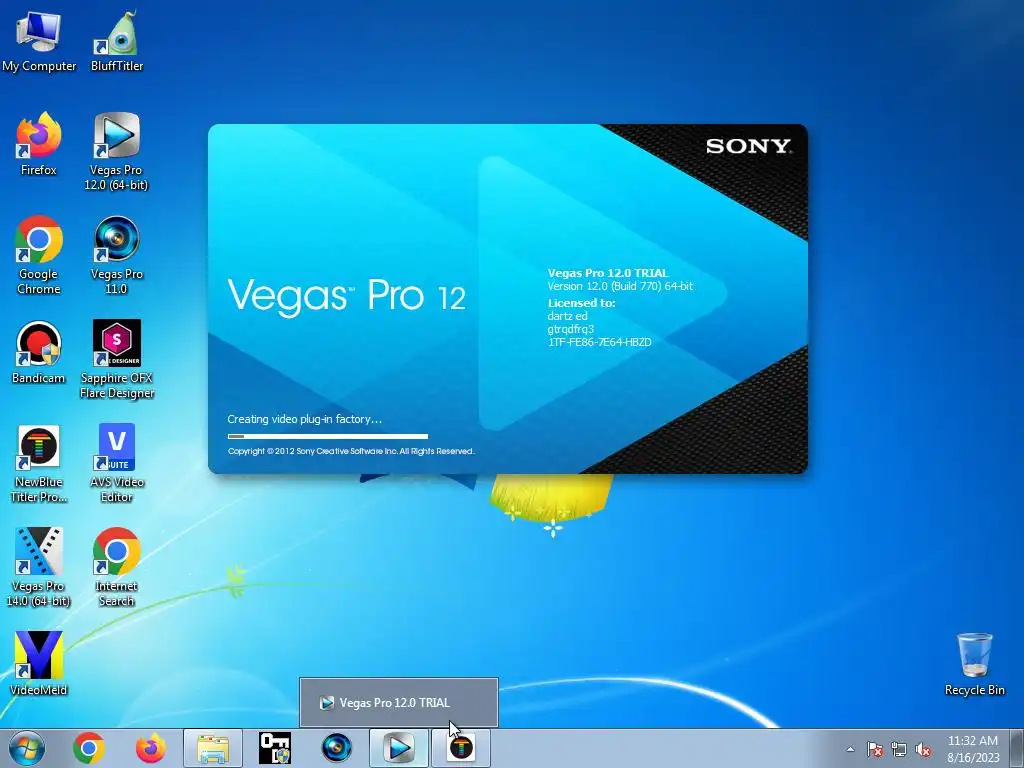Open network status tray icon
Viewport: 1024px width, 768px height.
tap(899, 749)
